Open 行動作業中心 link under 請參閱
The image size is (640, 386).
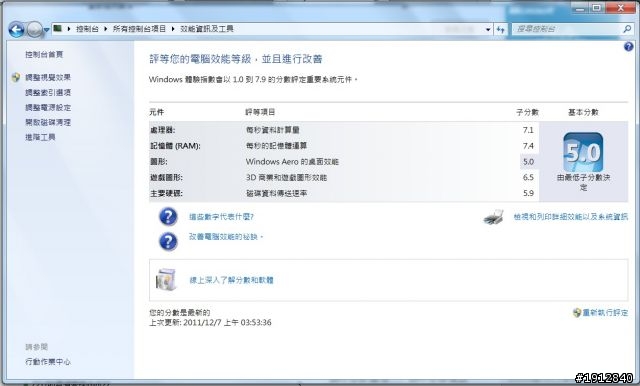click(48, 362)
